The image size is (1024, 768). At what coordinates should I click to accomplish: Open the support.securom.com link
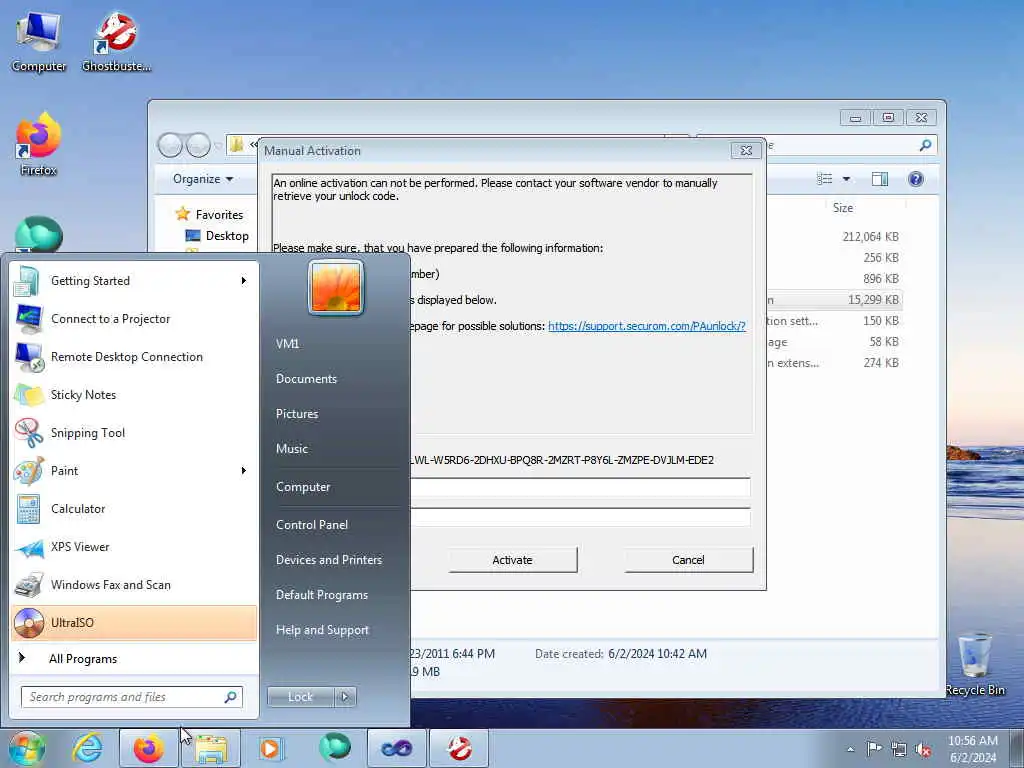[x=647, y=326]
